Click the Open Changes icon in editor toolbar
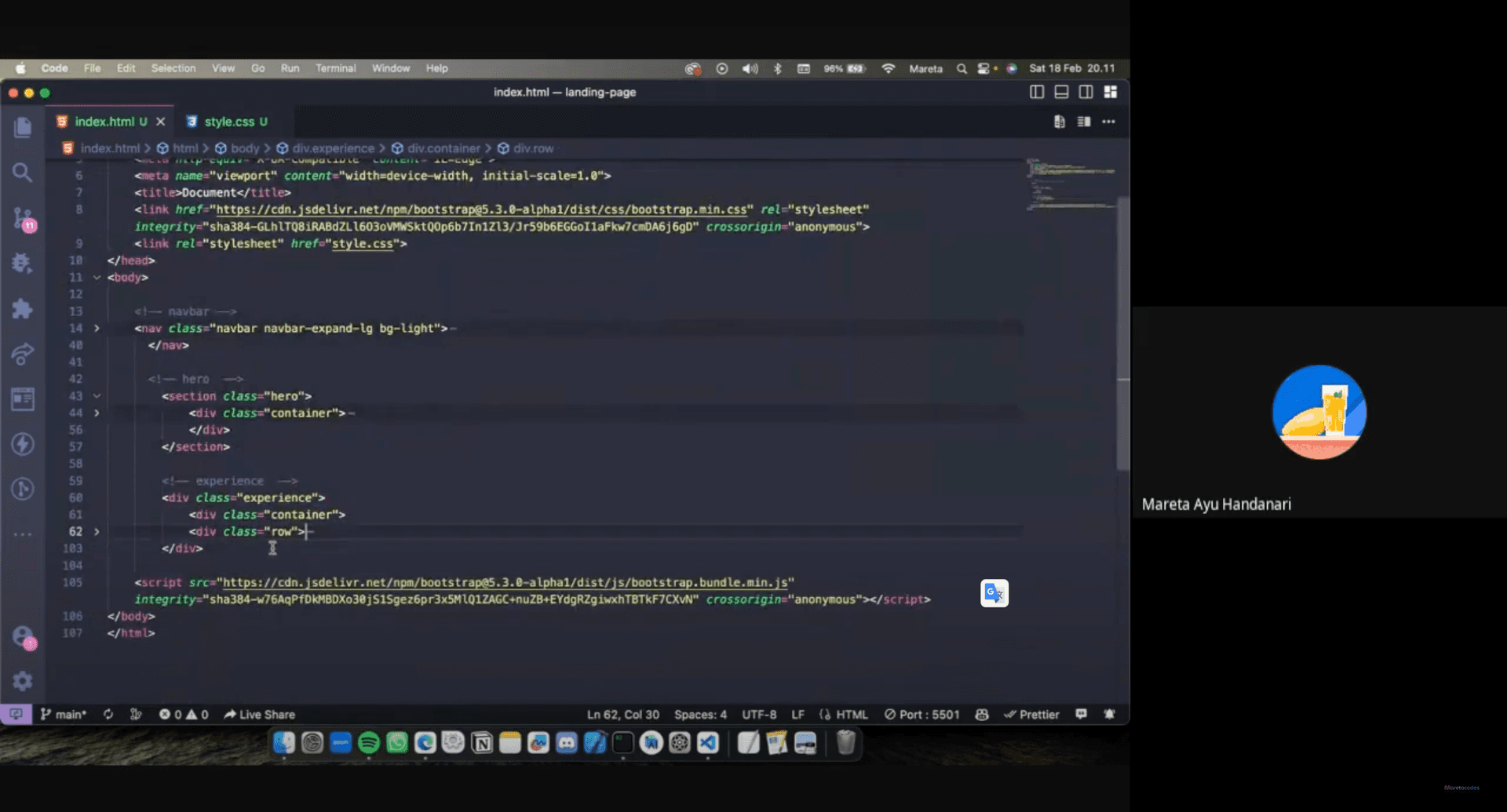The height and width of the screenshot is (812, 1507). 1060,122
